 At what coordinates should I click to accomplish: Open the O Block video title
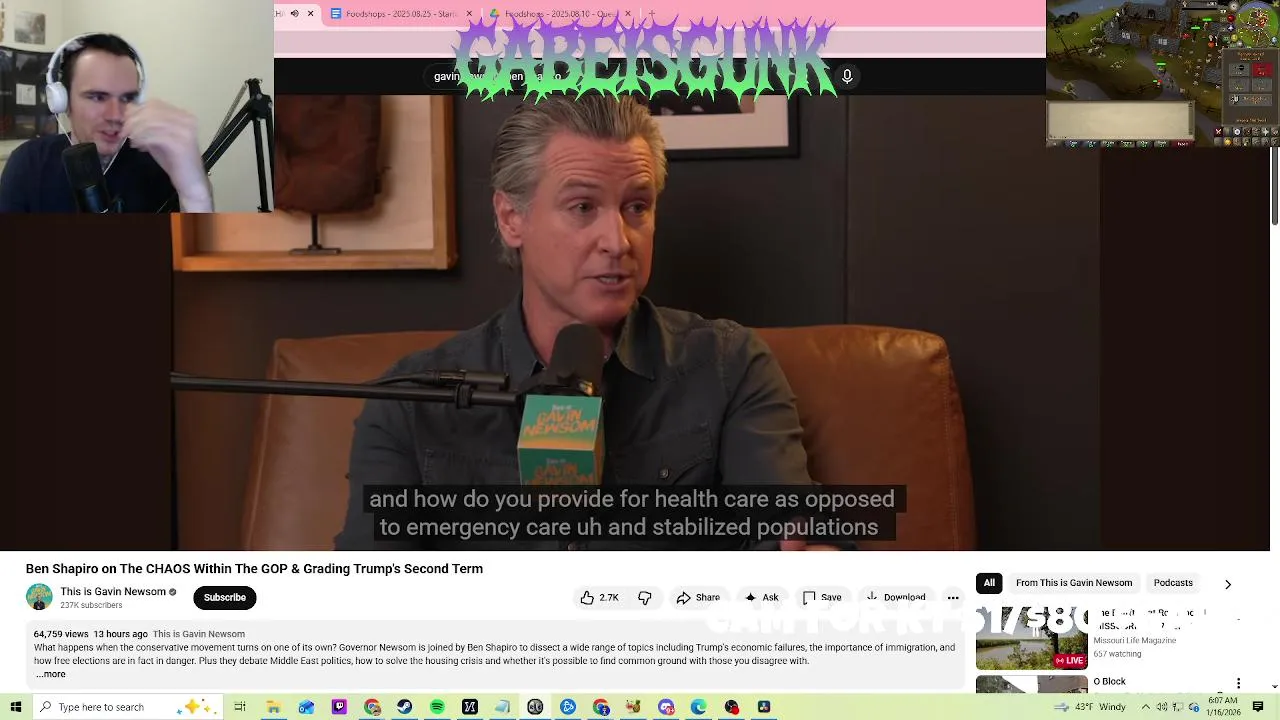(x=1109, y=681)
